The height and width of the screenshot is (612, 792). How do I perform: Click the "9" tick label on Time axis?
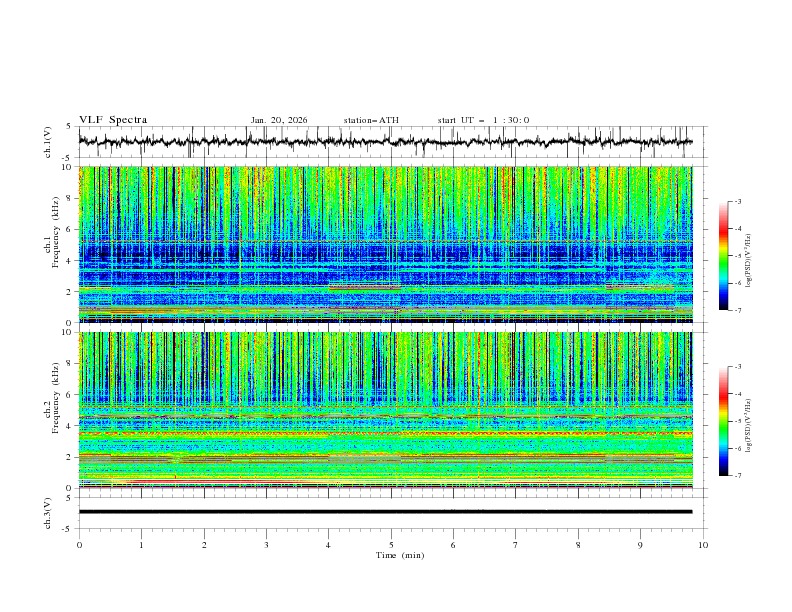coord(640,545)
